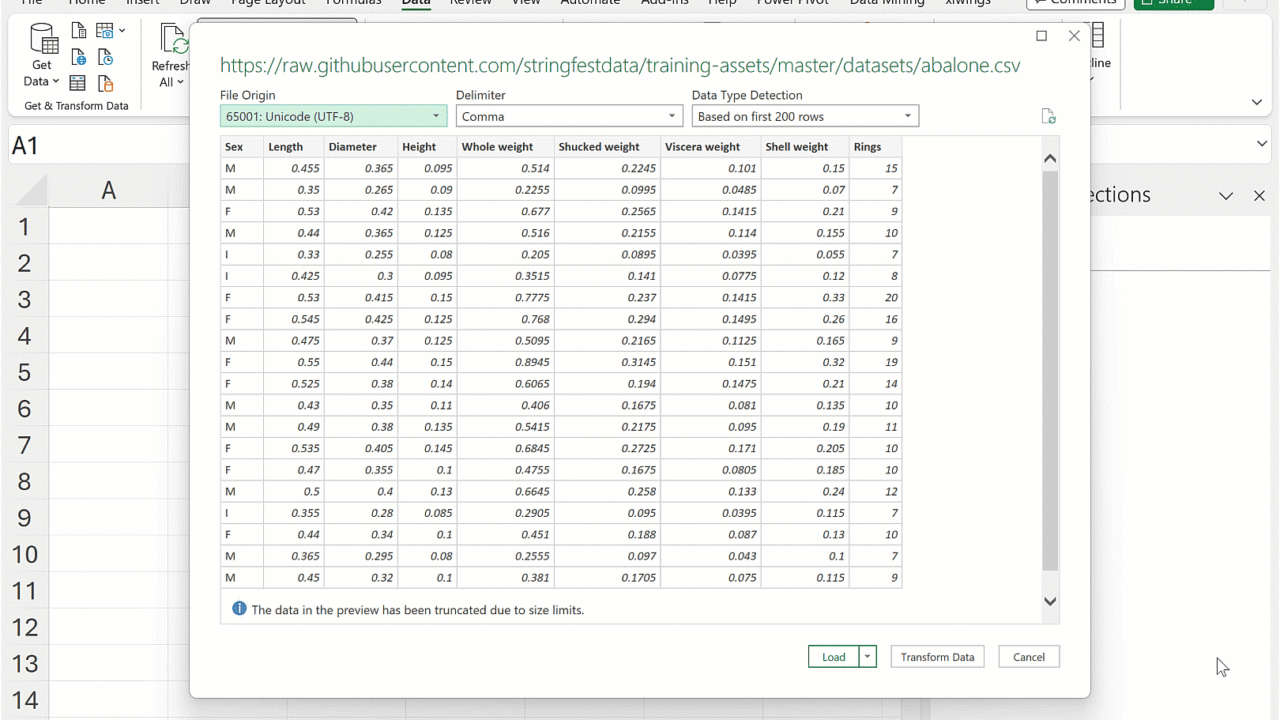Click the Load button
This screenshot has width=1280, height=720.
pyautogui.click(x=833, y=657)
